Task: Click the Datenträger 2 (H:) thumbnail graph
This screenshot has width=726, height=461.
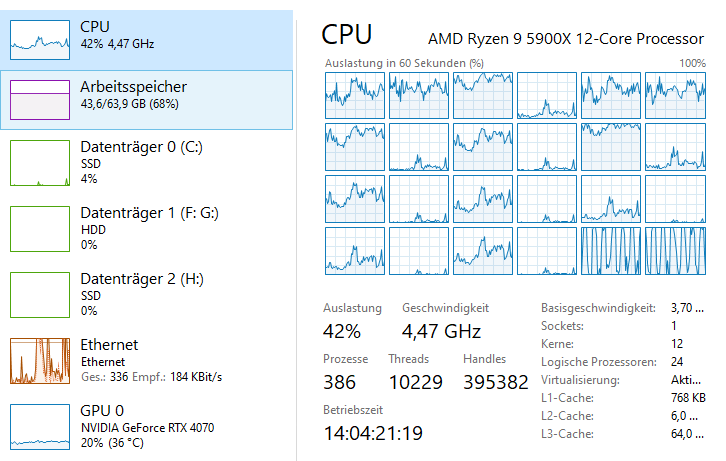Action: point(40,294)
